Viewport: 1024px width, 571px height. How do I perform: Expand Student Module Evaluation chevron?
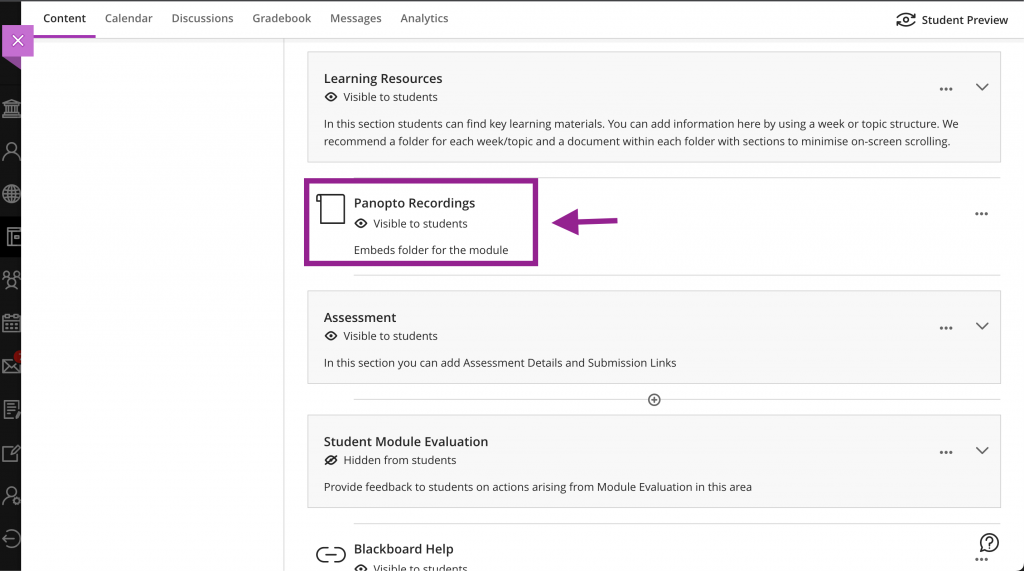click(982, 450)
